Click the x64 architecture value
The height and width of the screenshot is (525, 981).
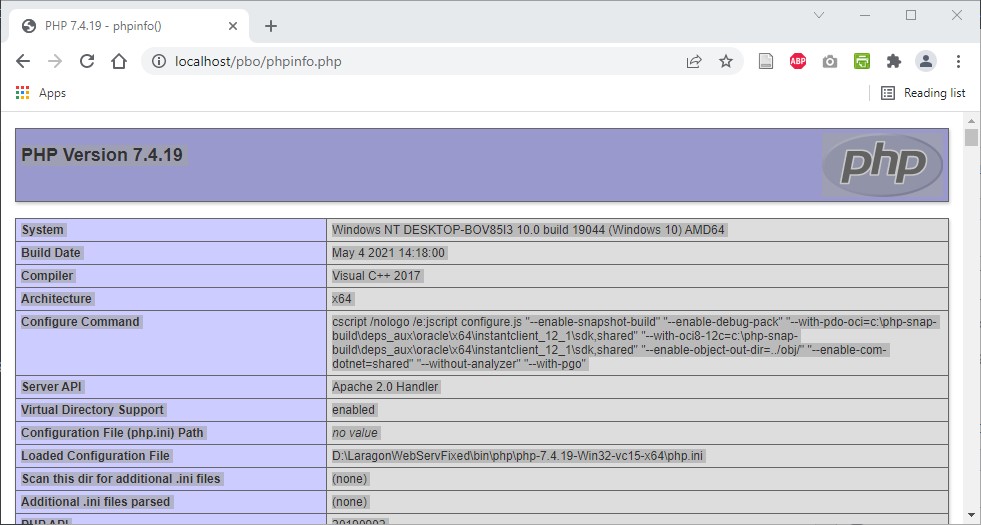pos(342,299)
